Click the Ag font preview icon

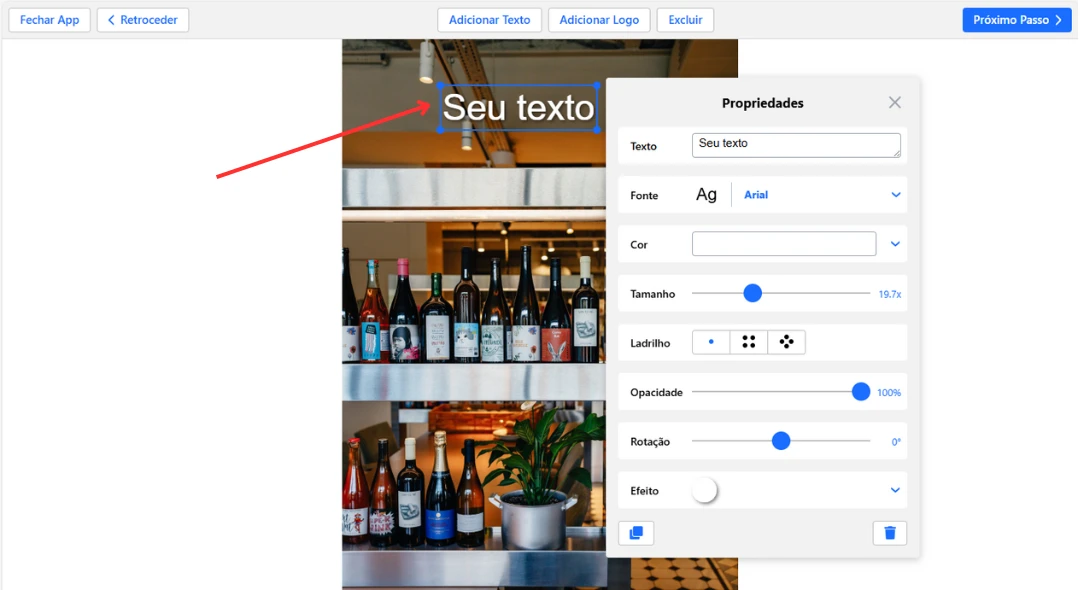tap(706, 194)
